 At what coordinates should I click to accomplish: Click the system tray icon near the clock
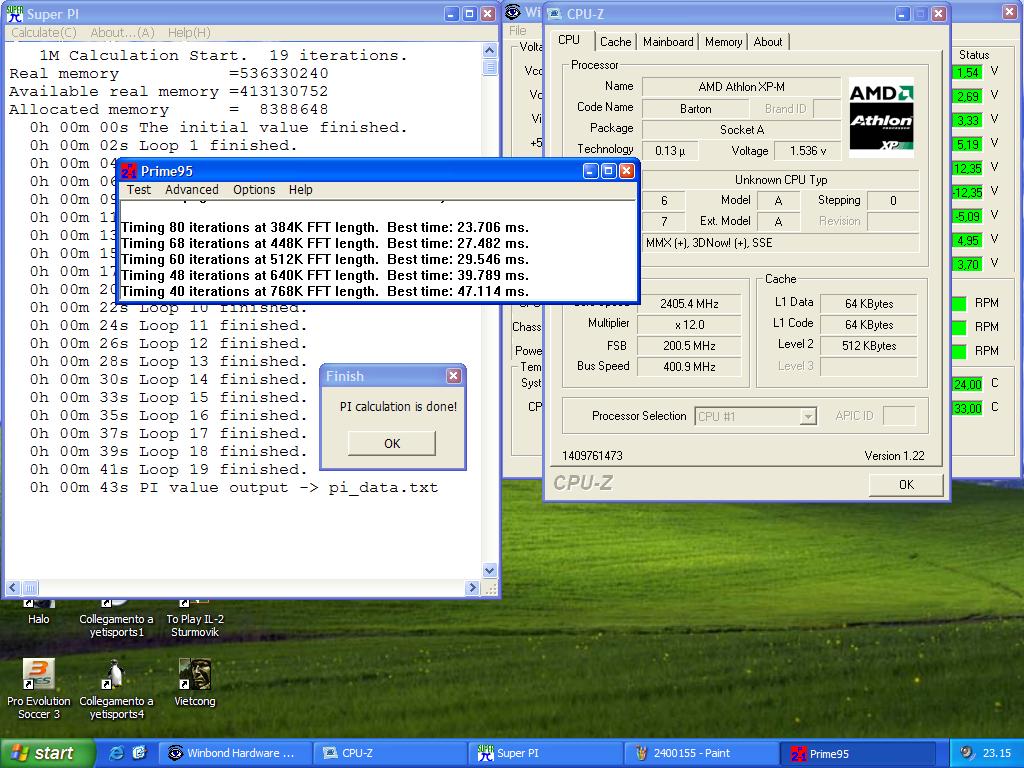point(967,753)
